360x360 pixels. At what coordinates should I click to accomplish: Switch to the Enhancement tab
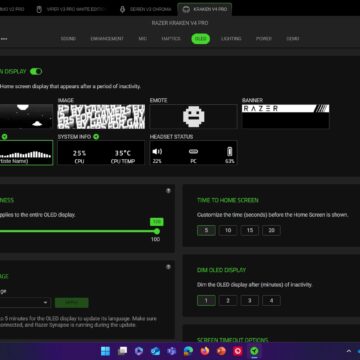107,39
